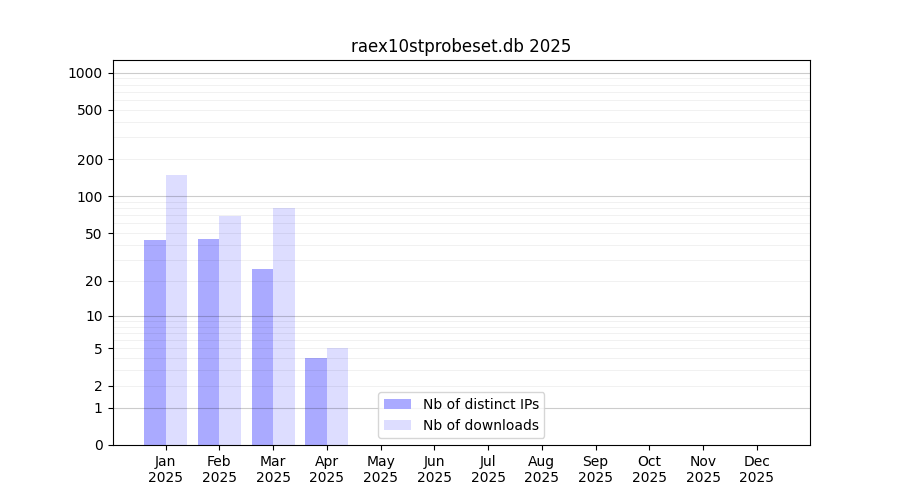This screenshot has width=900, height=500.
Task: Click the Jan 2025 distinct IPs bar
Action: click(155, 342)
